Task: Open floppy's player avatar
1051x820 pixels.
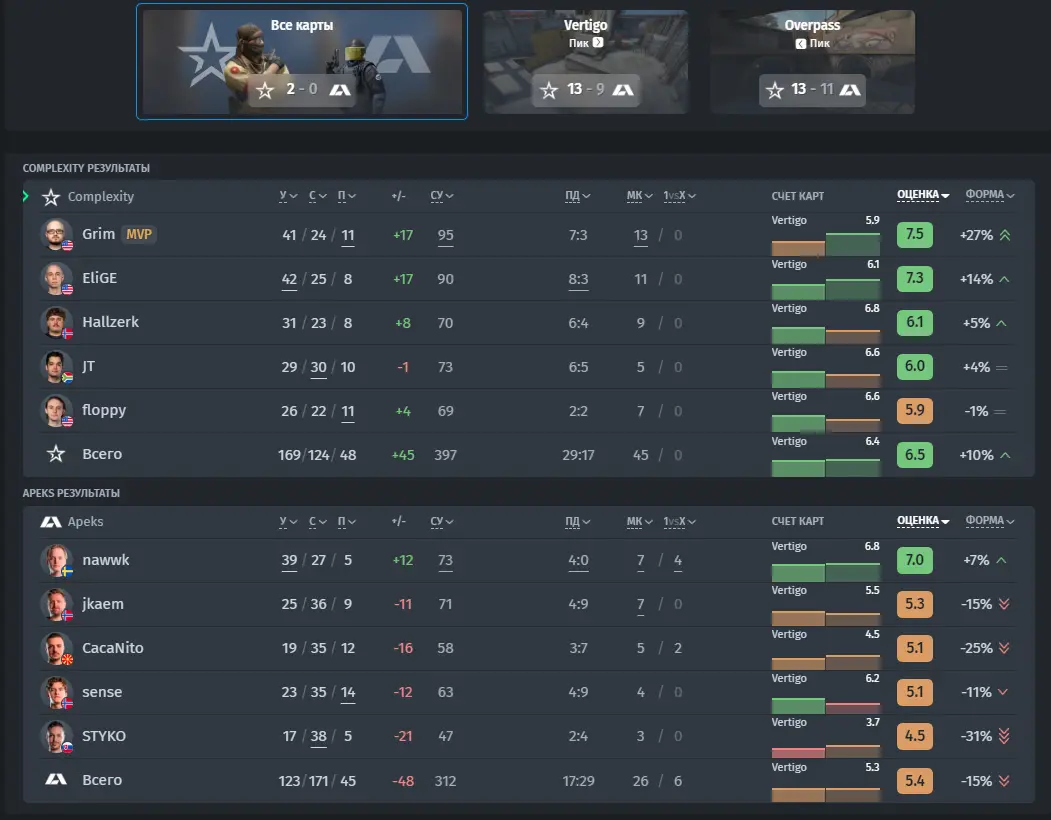Action: [56, 410]
